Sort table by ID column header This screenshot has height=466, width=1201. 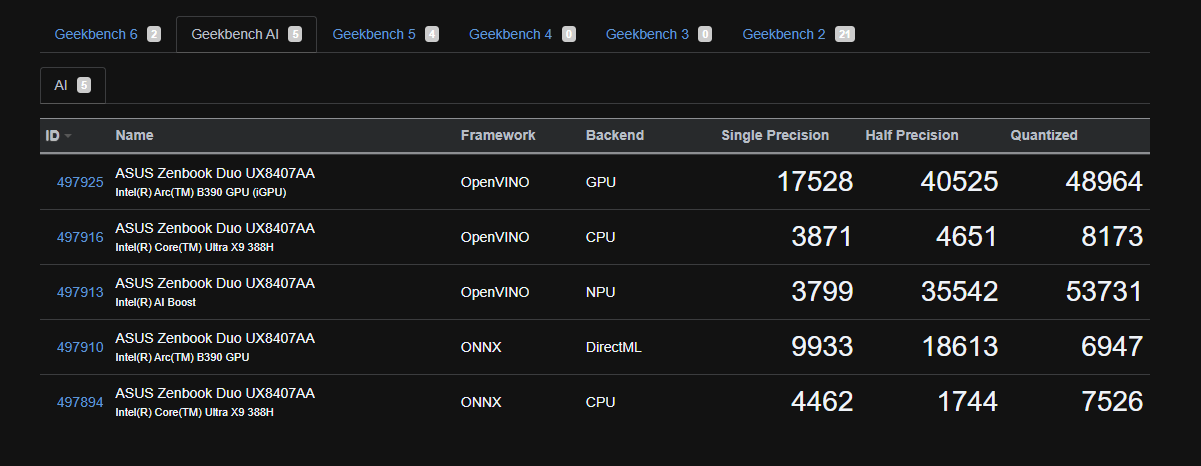point(58,135)
